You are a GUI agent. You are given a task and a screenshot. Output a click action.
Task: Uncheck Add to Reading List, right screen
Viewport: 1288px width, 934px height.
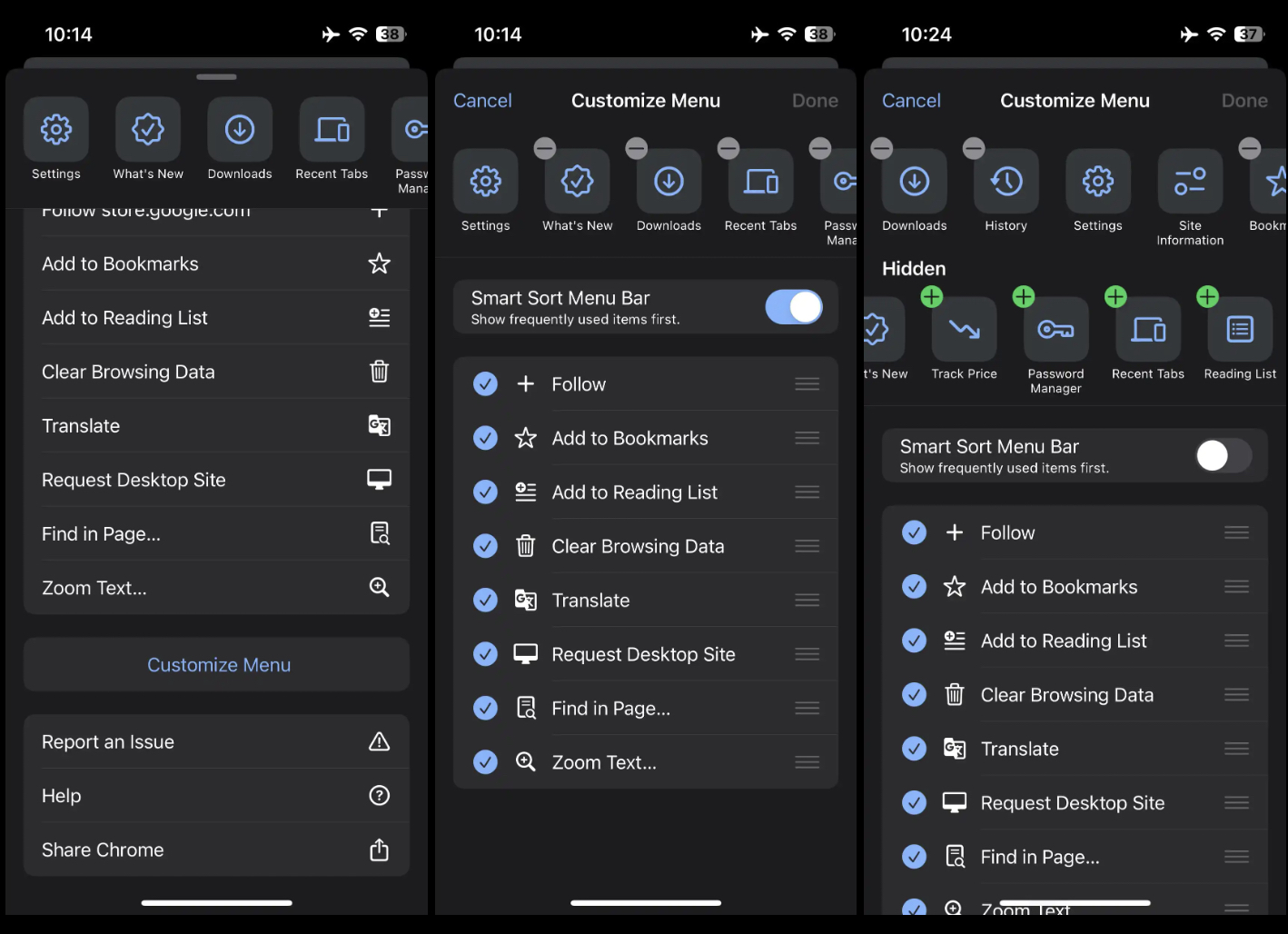915,641
